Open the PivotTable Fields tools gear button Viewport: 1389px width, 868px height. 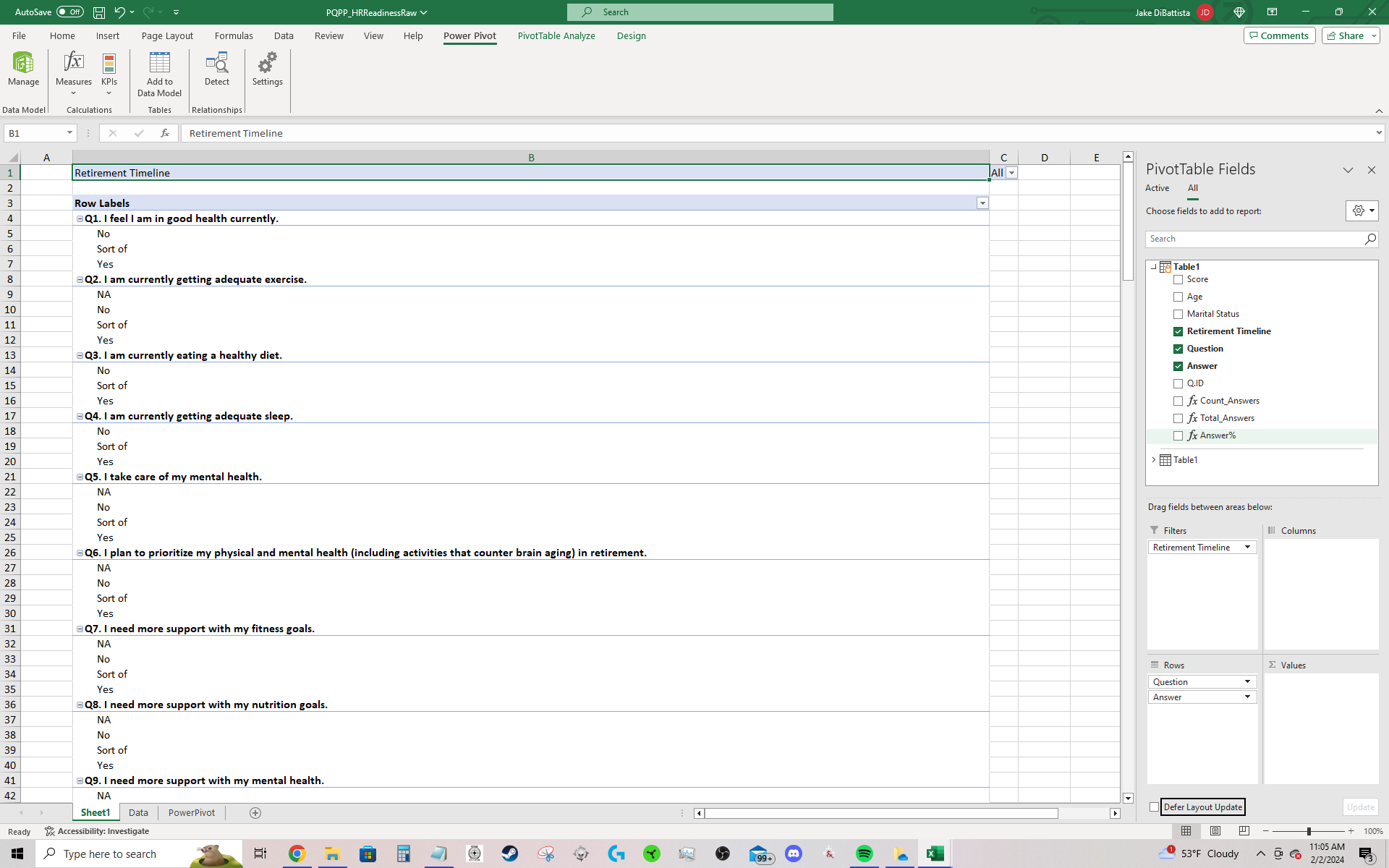pos(1362,210)
